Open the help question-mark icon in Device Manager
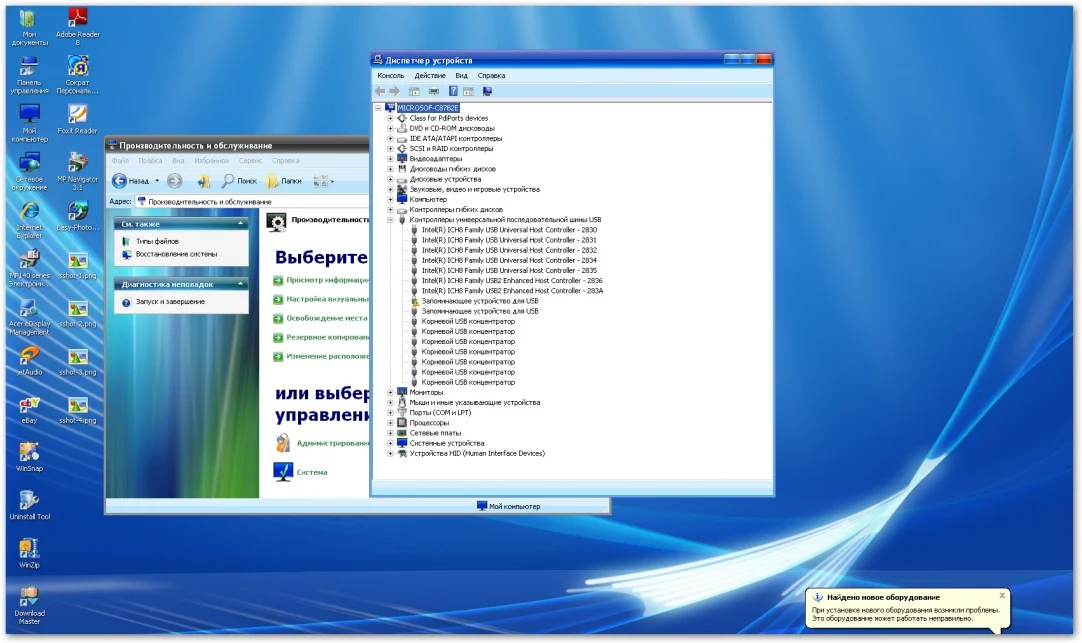1082x643 pixels. [453, 91]
